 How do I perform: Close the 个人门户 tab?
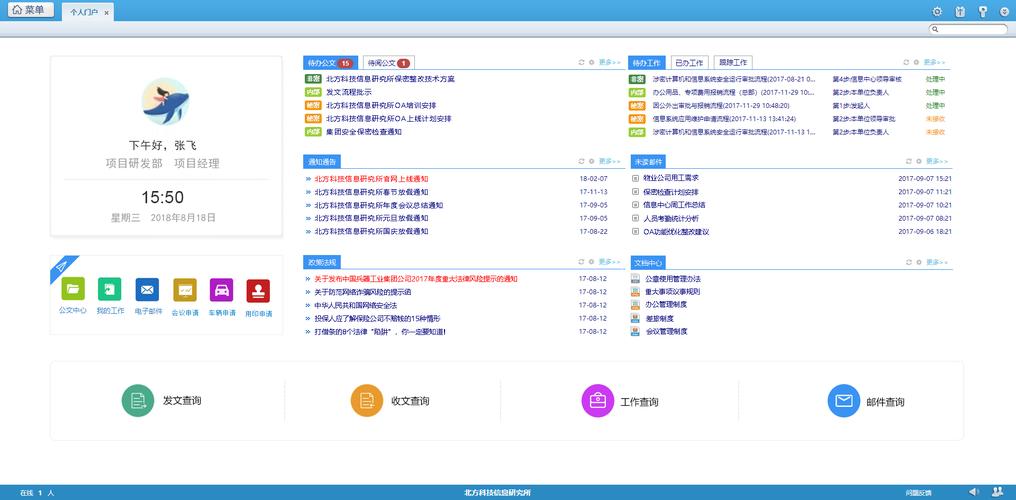(106, 12)
